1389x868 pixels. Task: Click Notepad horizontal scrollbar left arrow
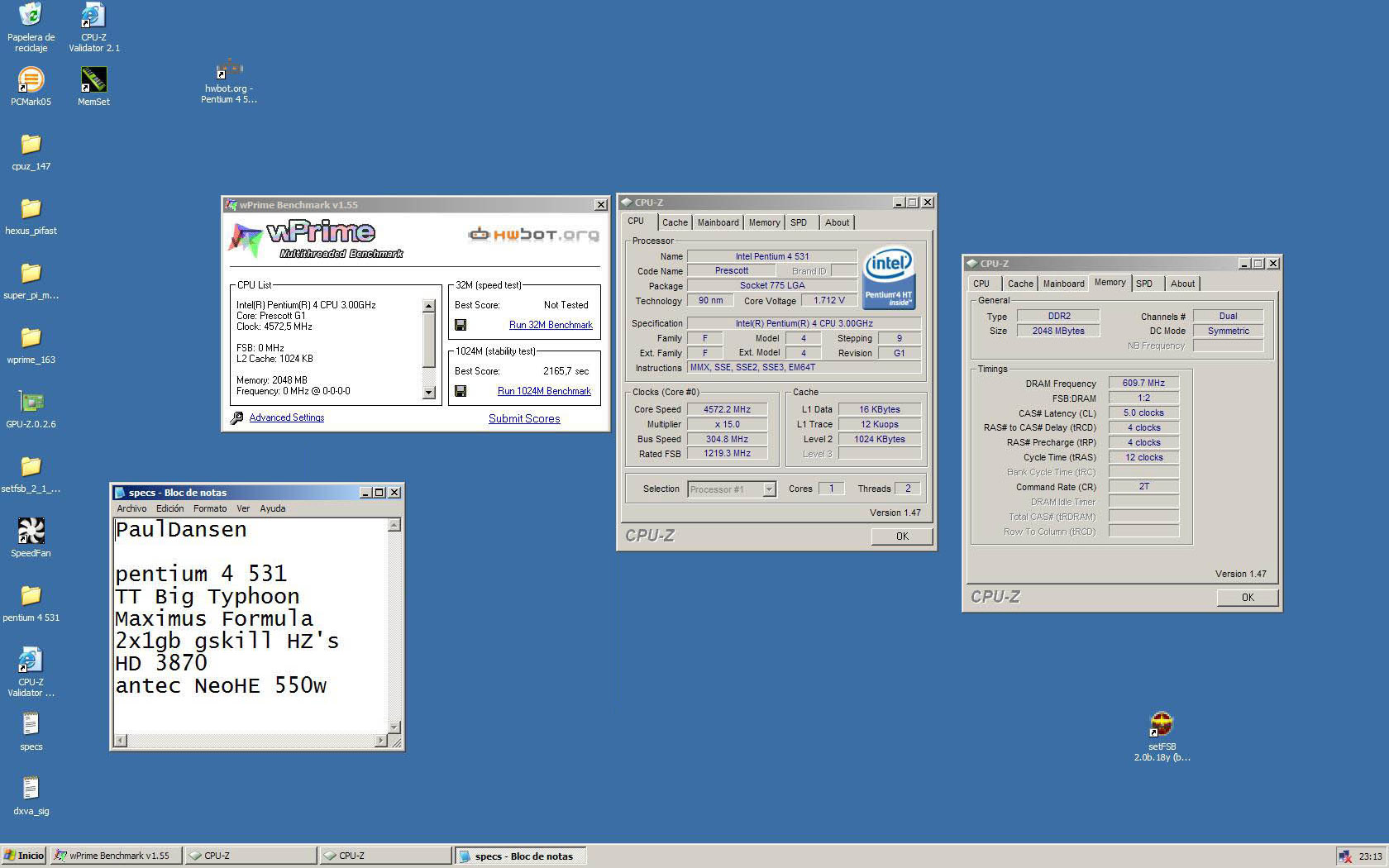[121, 741]
